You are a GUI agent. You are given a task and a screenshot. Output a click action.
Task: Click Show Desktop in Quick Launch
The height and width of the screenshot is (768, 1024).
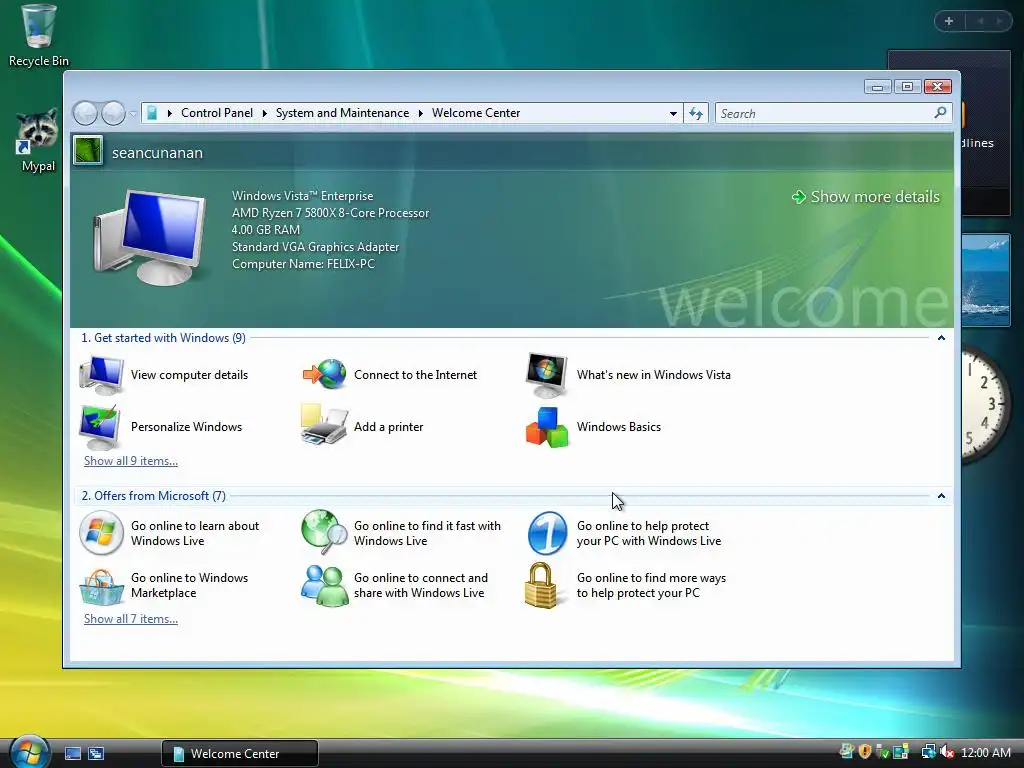click(x=73, y=754)
